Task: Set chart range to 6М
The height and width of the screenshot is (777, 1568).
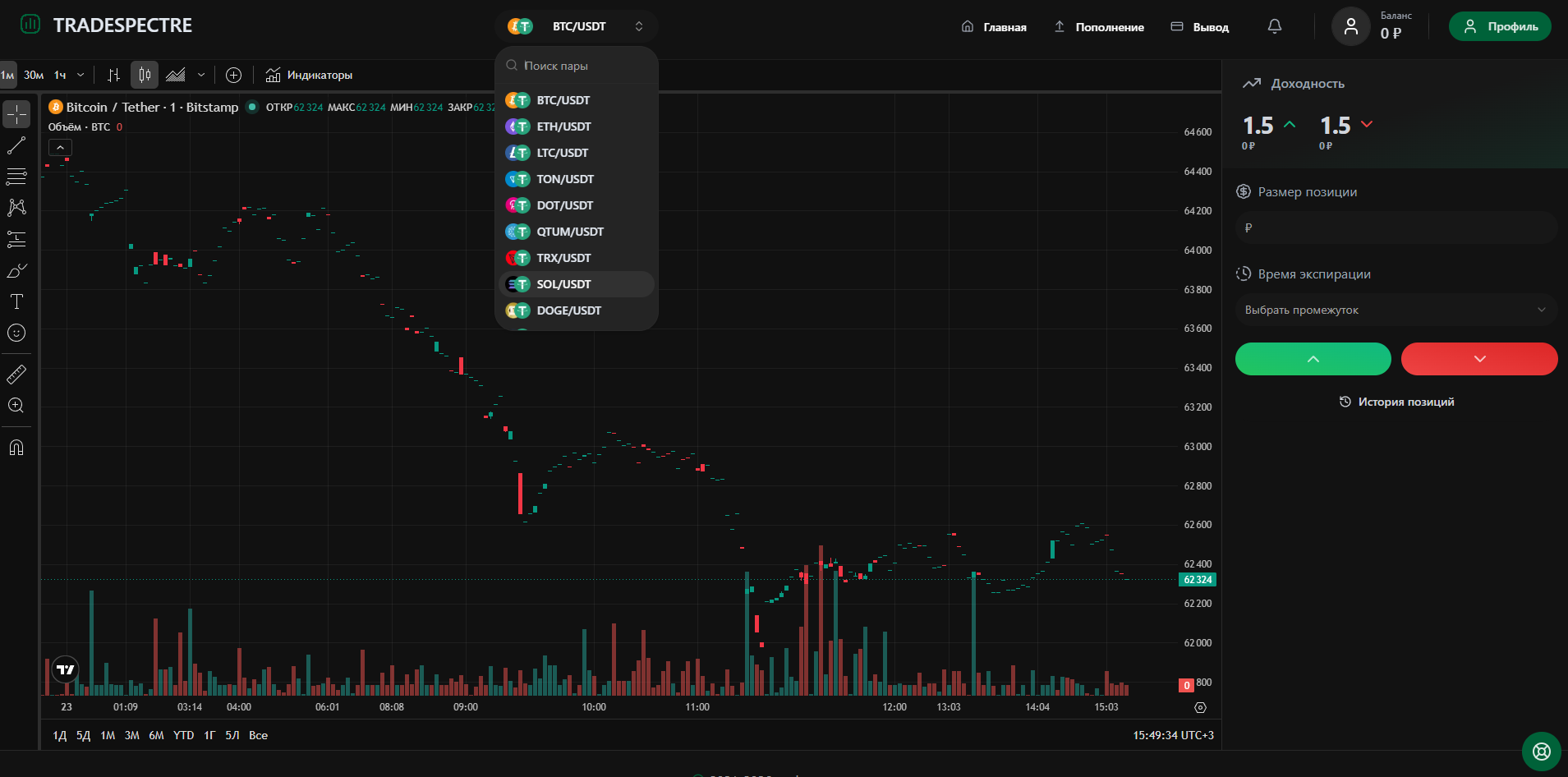Action: [x=156, y=735]
